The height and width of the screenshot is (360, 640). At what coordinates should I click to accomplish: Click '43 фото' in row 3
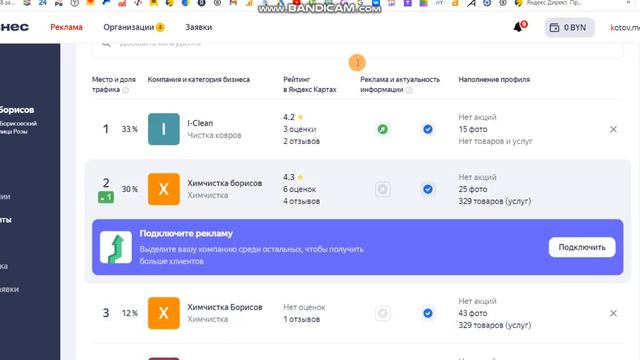coord(473,313)
